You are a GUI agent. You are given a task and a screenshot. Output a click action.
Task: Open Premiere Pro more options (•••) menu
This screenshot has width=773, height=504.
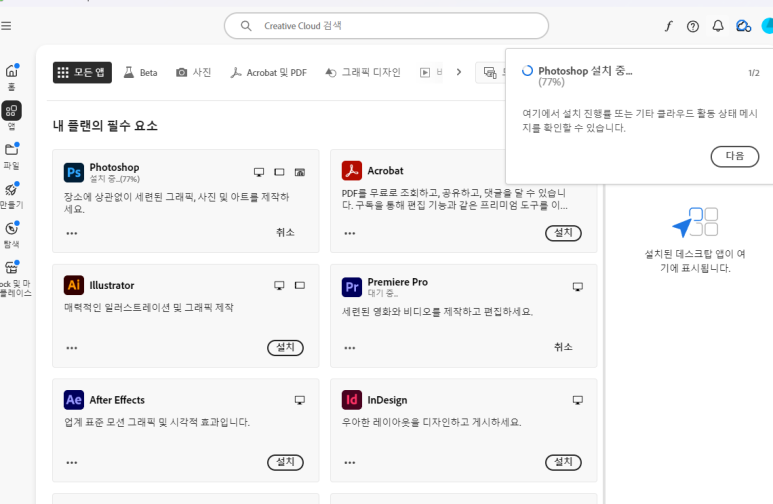pos(350,348)
